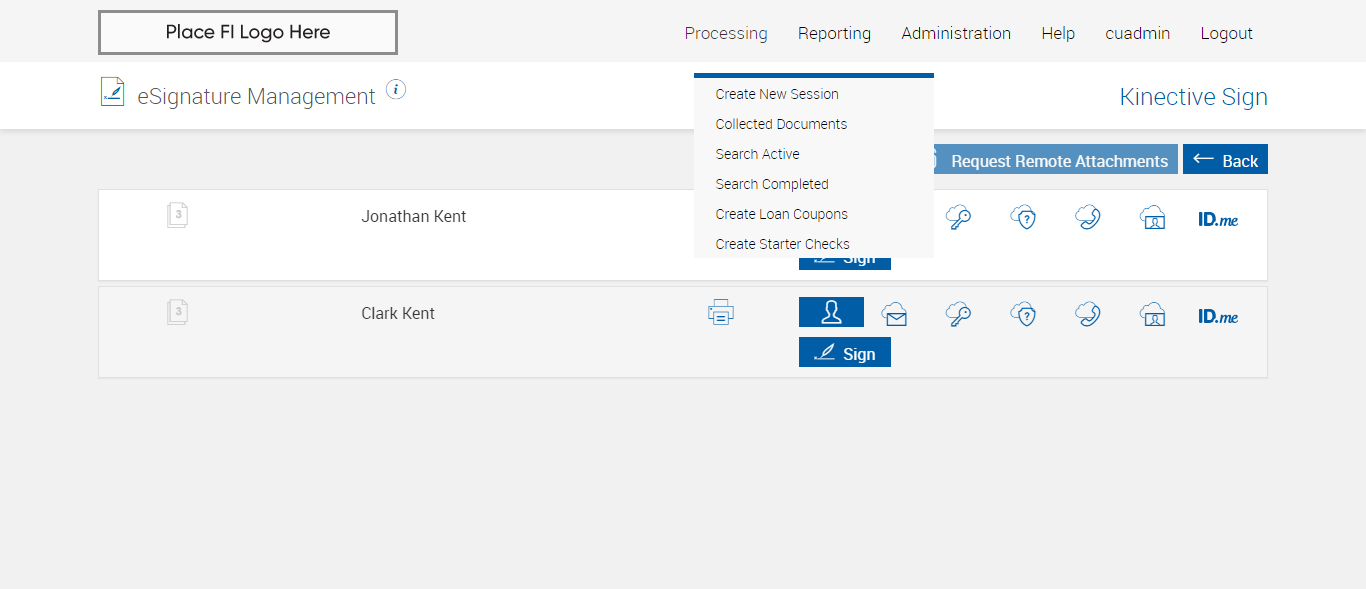Click the Back button
The height and width of the screenshot is (589, 1366).
point(1225,160)
